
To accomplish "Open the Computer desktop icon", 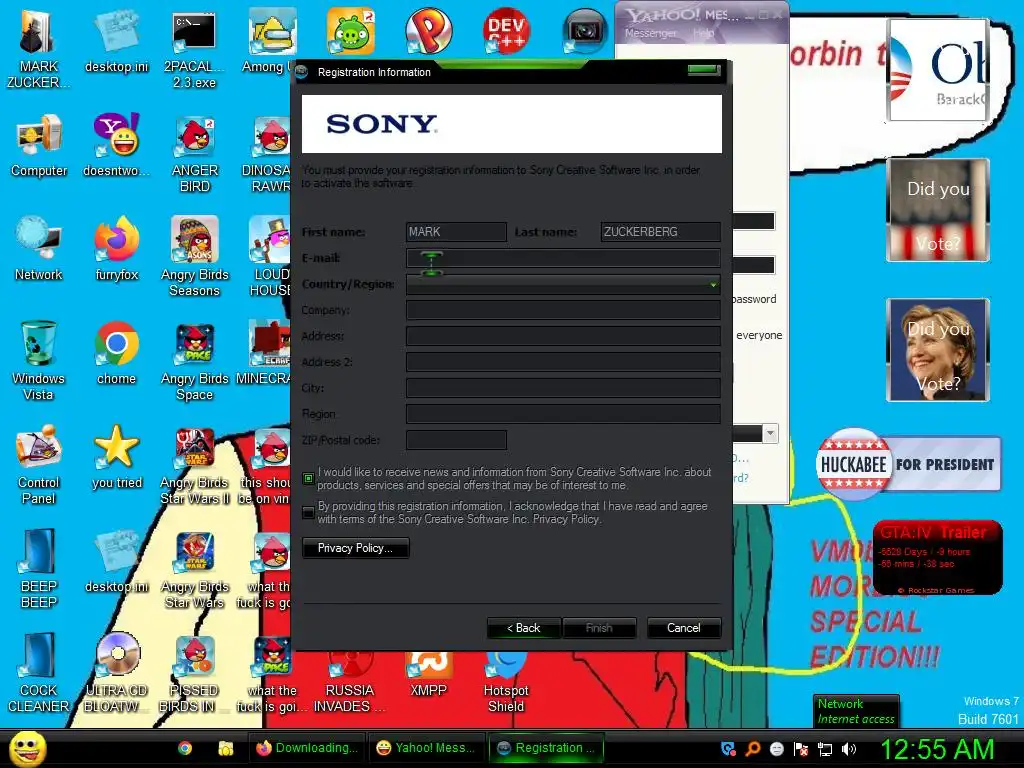I will (x=39, y=145).
